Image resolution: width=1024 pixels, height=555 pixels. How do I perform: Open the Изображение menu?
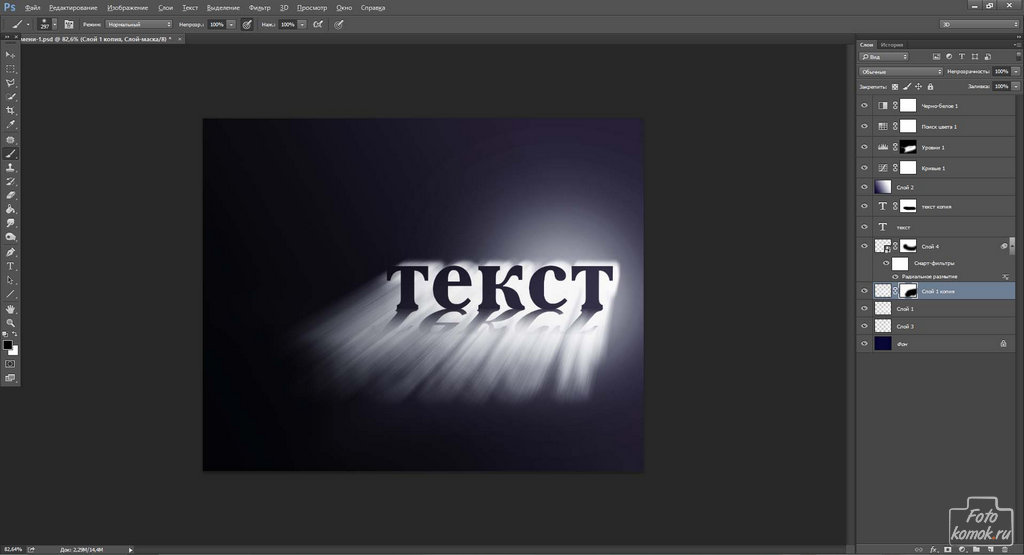[127, 8]
